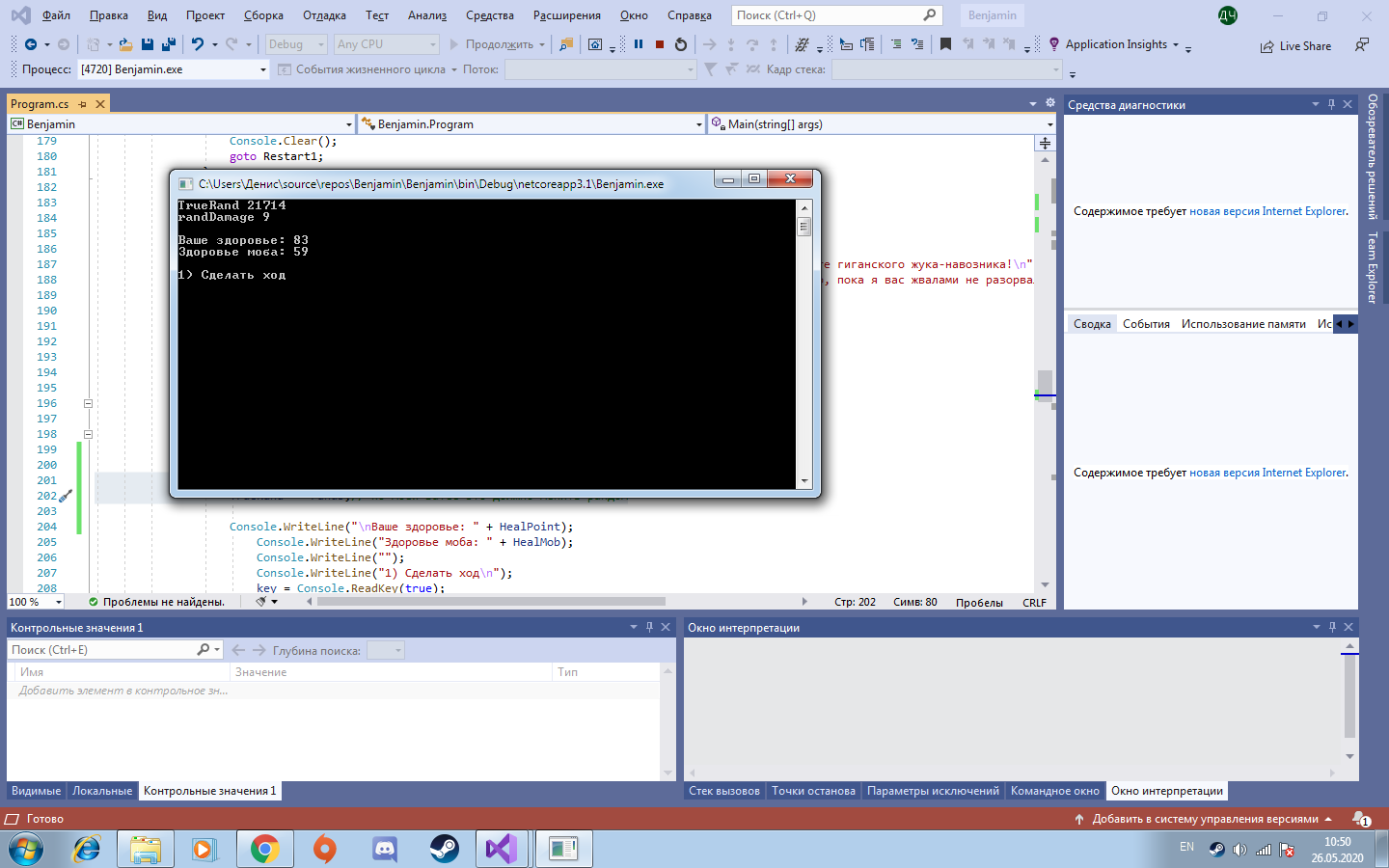Stop debugging with the red square
The width and height of the screenshot is (1389, 868).
[x=660, y=44]
